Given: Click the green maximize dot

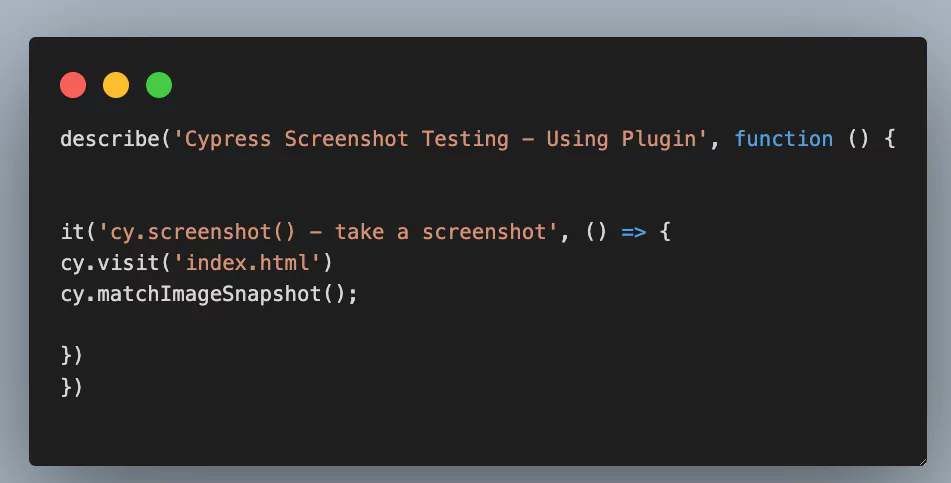Looking at the screenshot, I should [159, 86].
